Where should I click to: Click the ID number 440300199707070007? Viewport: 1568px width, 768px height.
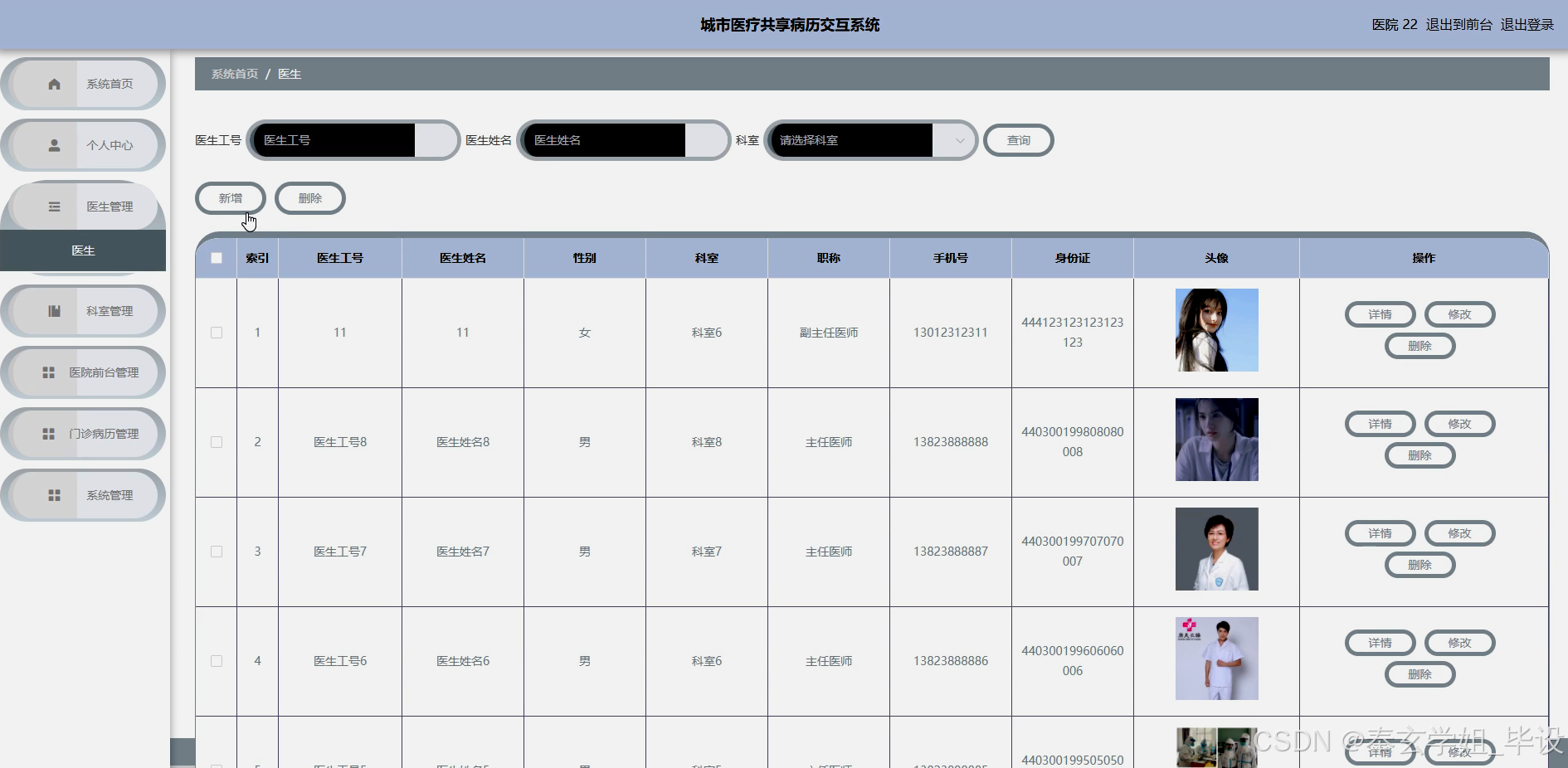pos(1073,552)
